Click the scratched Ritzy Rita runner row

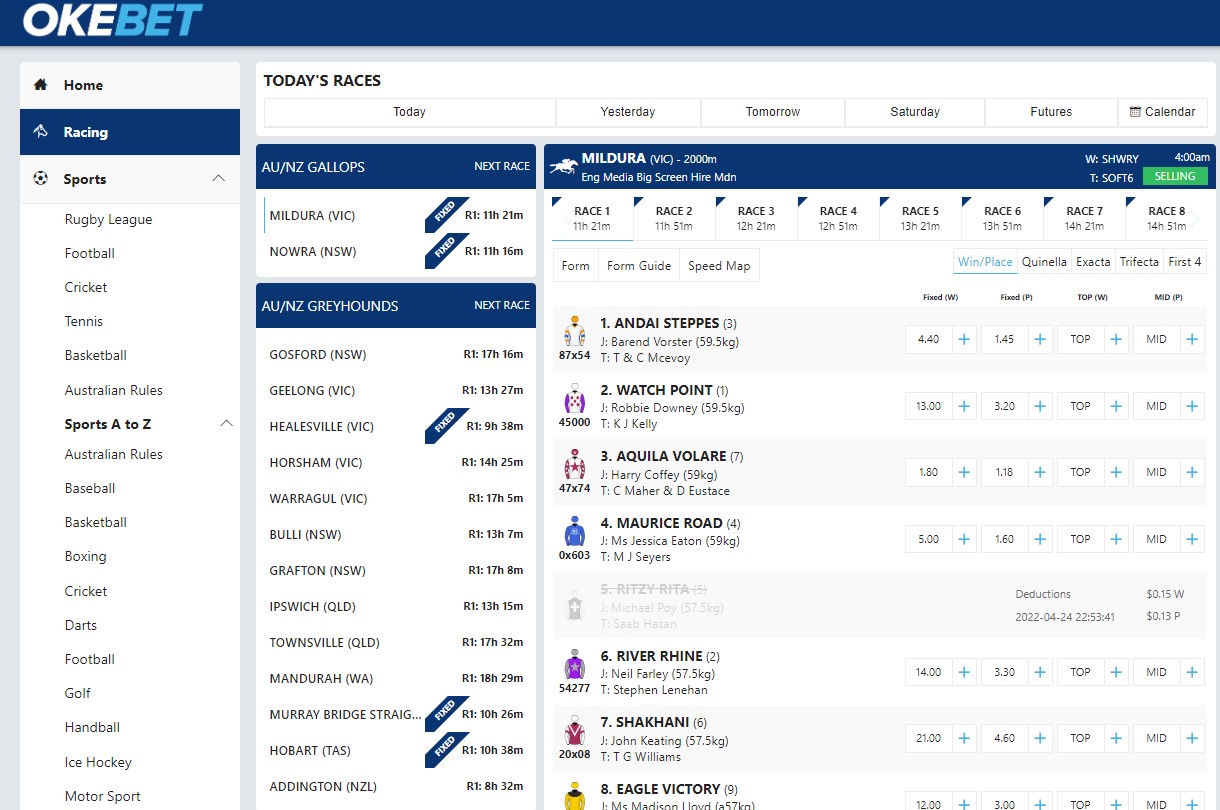pyautogui.click(x=880, y=606)
